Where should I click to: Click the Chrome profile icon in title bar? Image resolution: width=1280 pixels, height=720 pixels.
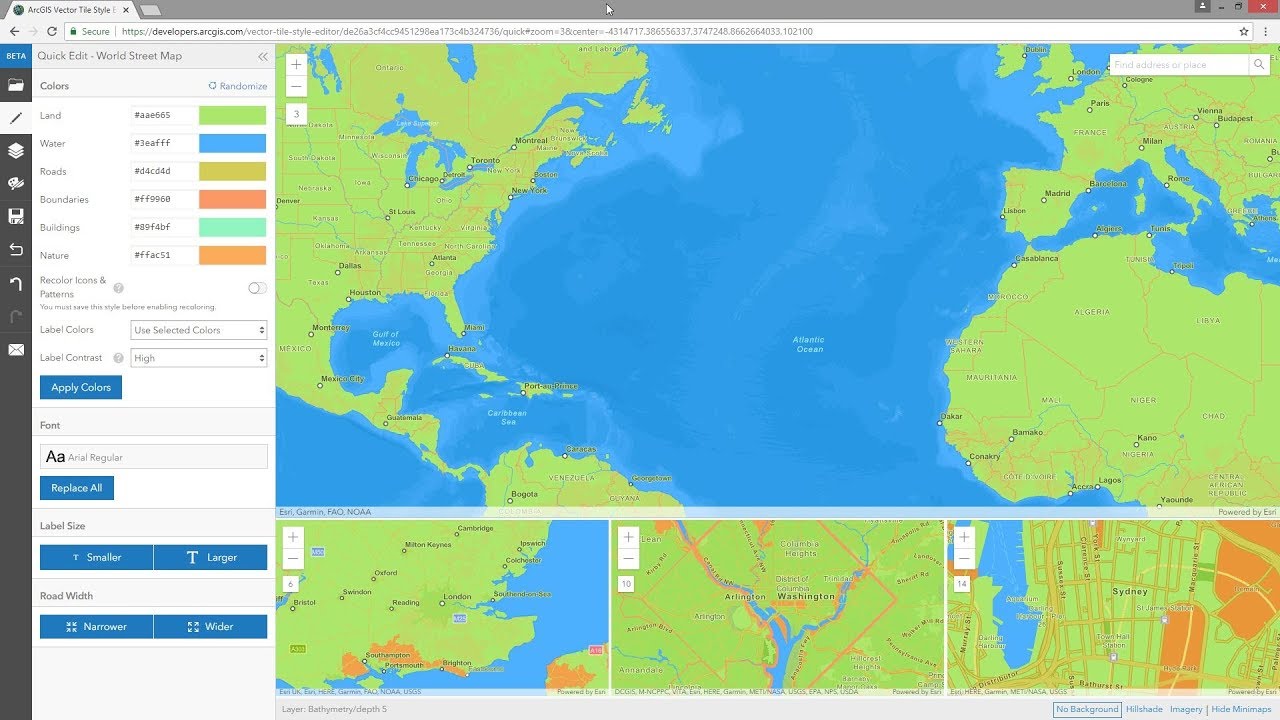(x=1203, y=6)
